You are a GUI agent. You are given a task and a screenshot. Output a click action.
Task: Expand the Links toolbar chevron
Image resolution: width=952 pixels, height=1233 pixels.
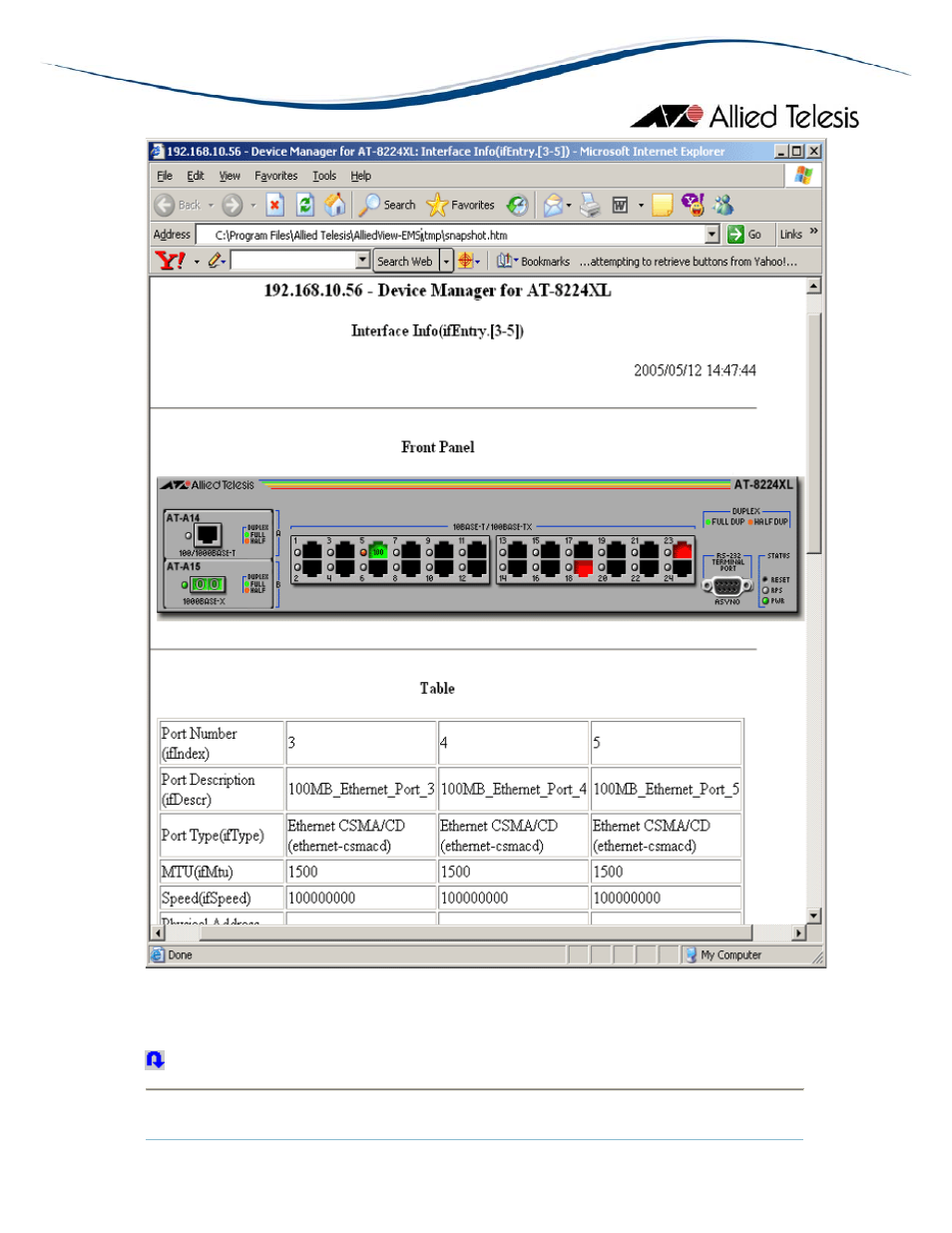click(x=814, y=232)
